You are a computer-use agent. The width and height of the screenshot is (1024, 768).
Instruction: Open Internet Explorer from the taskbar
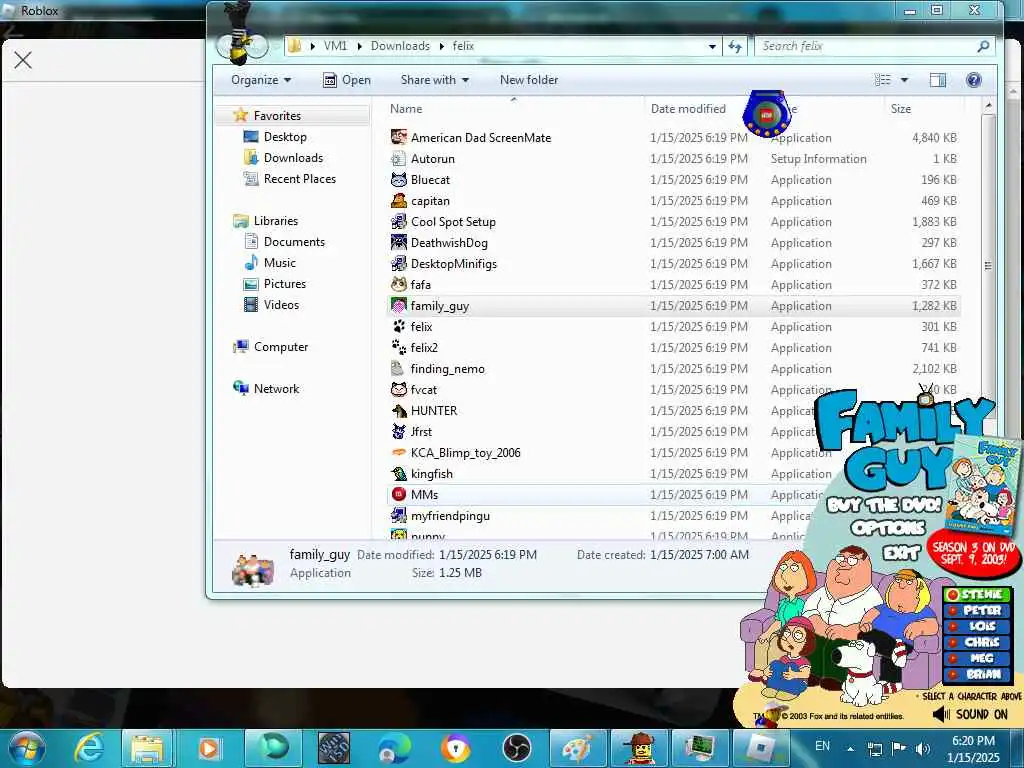(89, 748)
